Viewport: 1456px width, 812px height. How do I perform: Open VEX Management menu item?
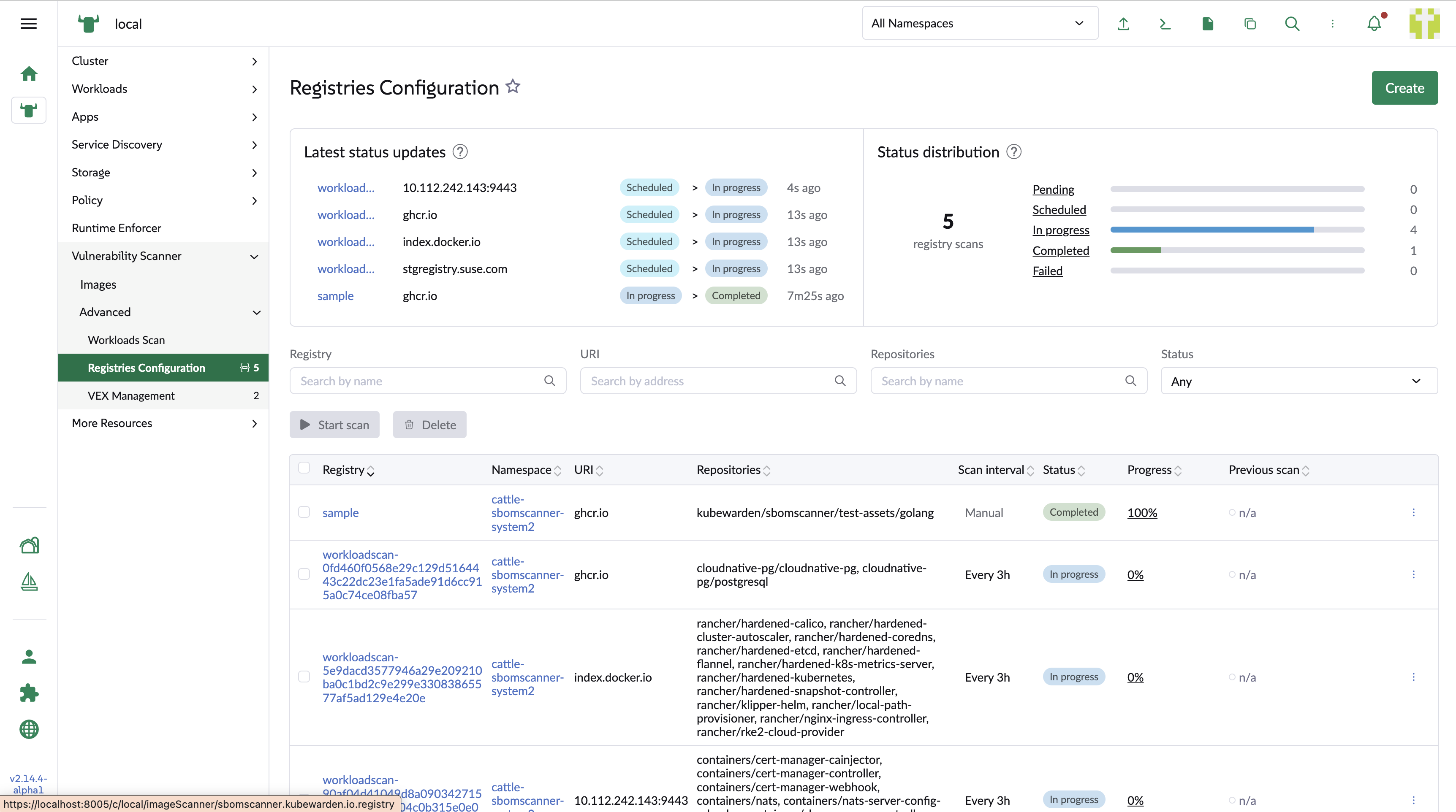click(x=163, y=395)
